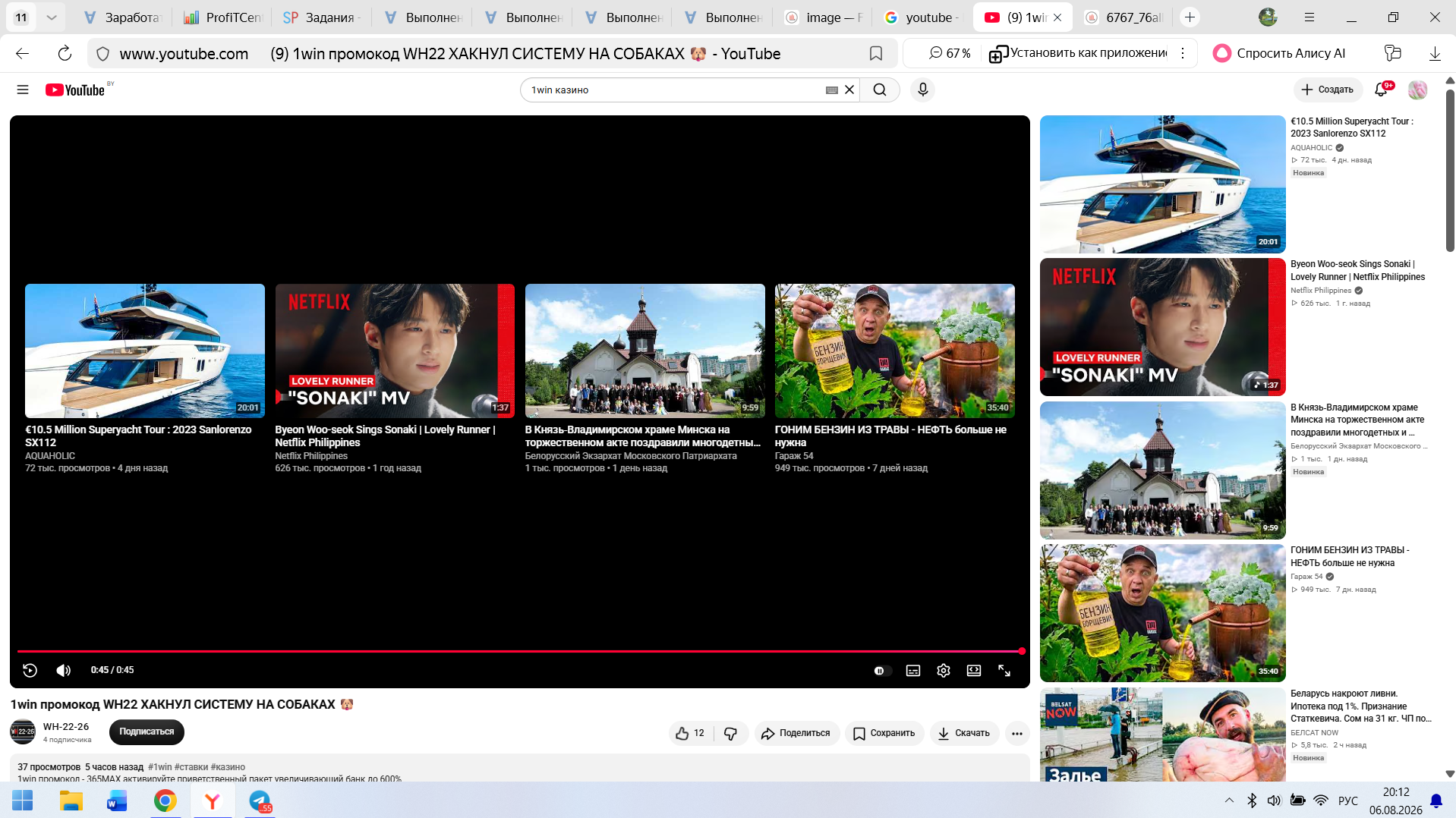Ask Alice AI assistant
The image size is (1456, 818).
1280,53
